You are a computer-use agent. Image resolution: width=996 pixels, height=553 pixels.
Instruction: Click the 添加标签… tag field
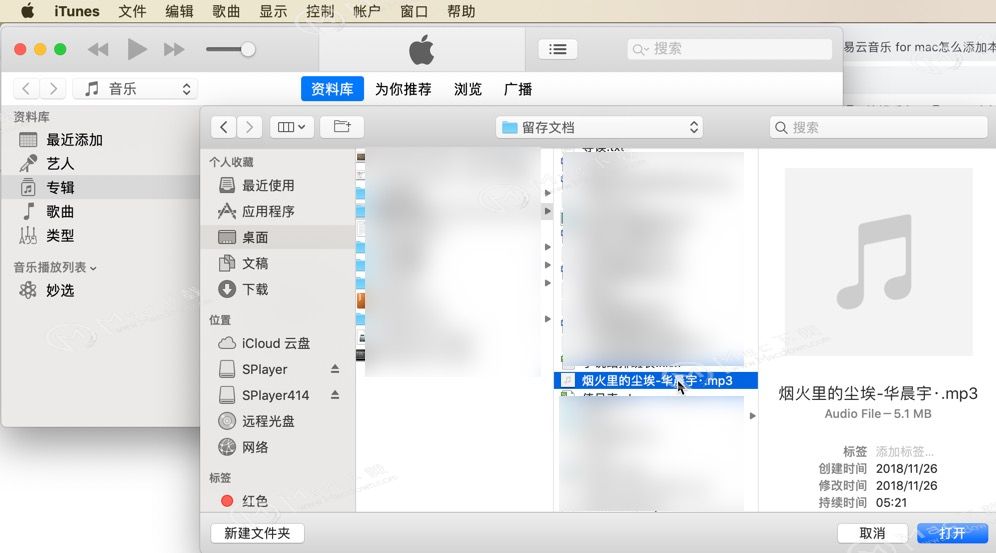[905, 452]
